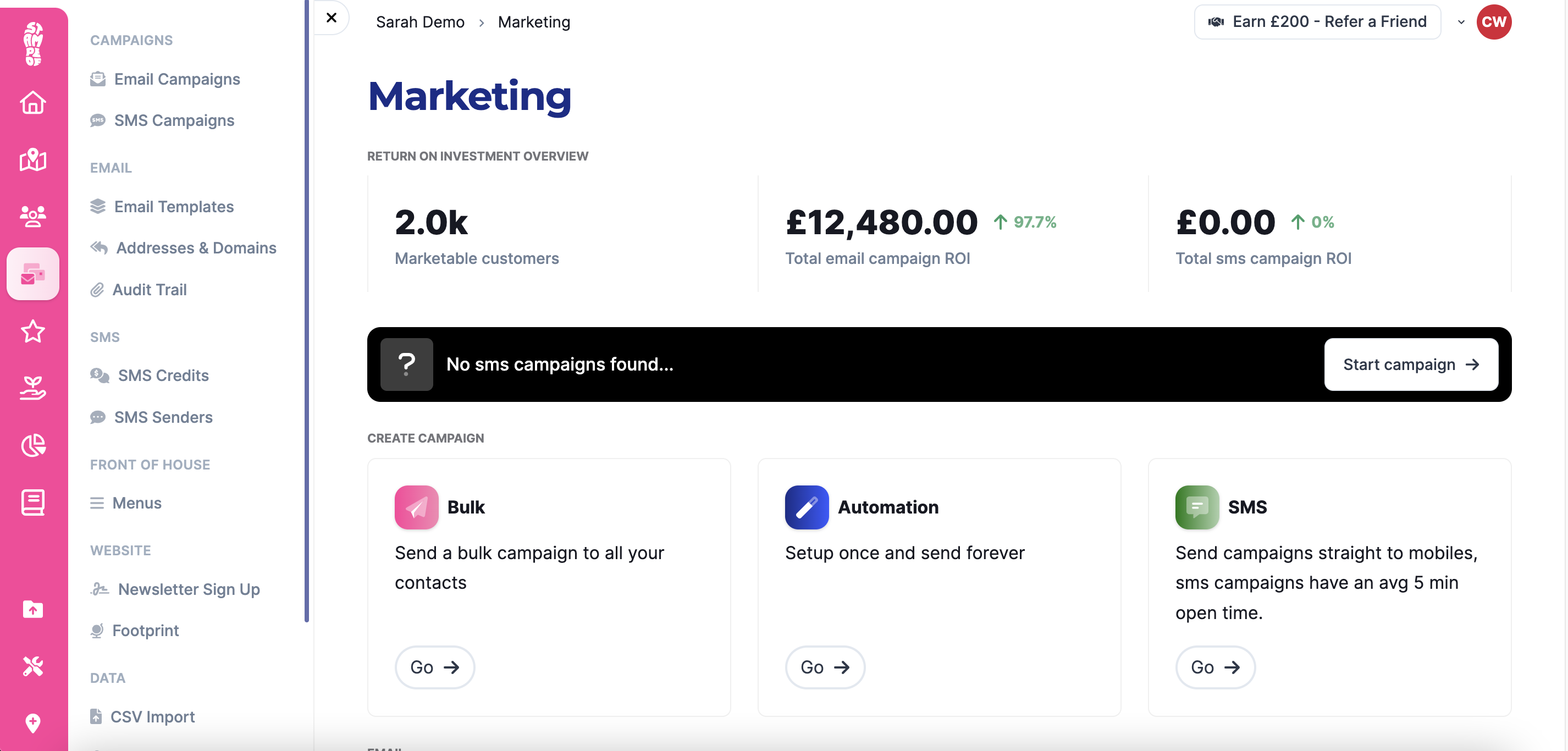Screen dimensions: 1568x751
Task: Open the pie chart analytics icon
Action: pyautogui.click(x=33, y=445)
